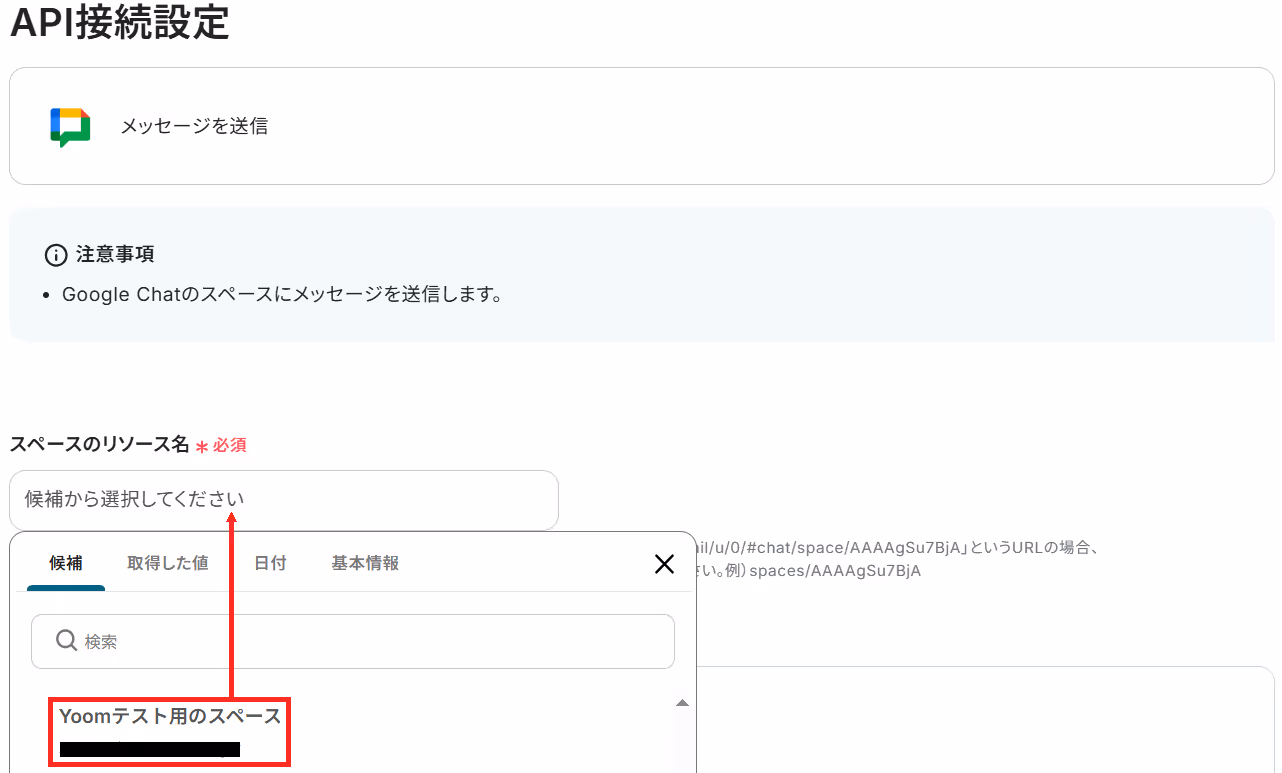Screen dimensions: 1282x773
Task: Click the Google Chatのスペースにメッセージを送信します note
Action: click(282, 295)
